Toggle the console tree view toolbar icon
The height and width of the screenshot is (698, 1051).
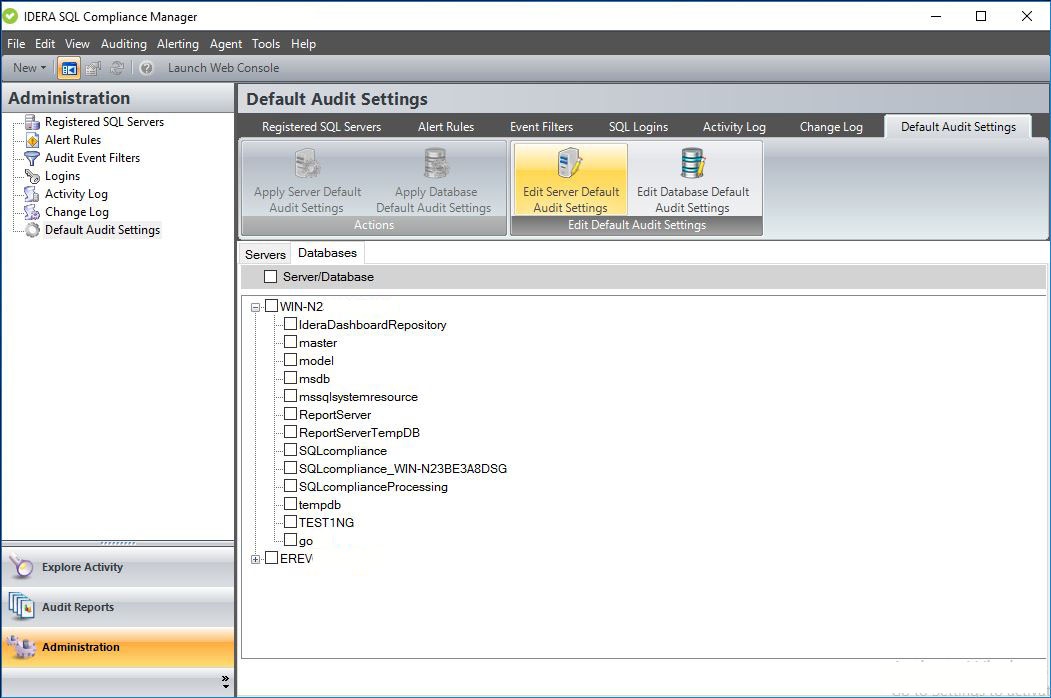69,68
